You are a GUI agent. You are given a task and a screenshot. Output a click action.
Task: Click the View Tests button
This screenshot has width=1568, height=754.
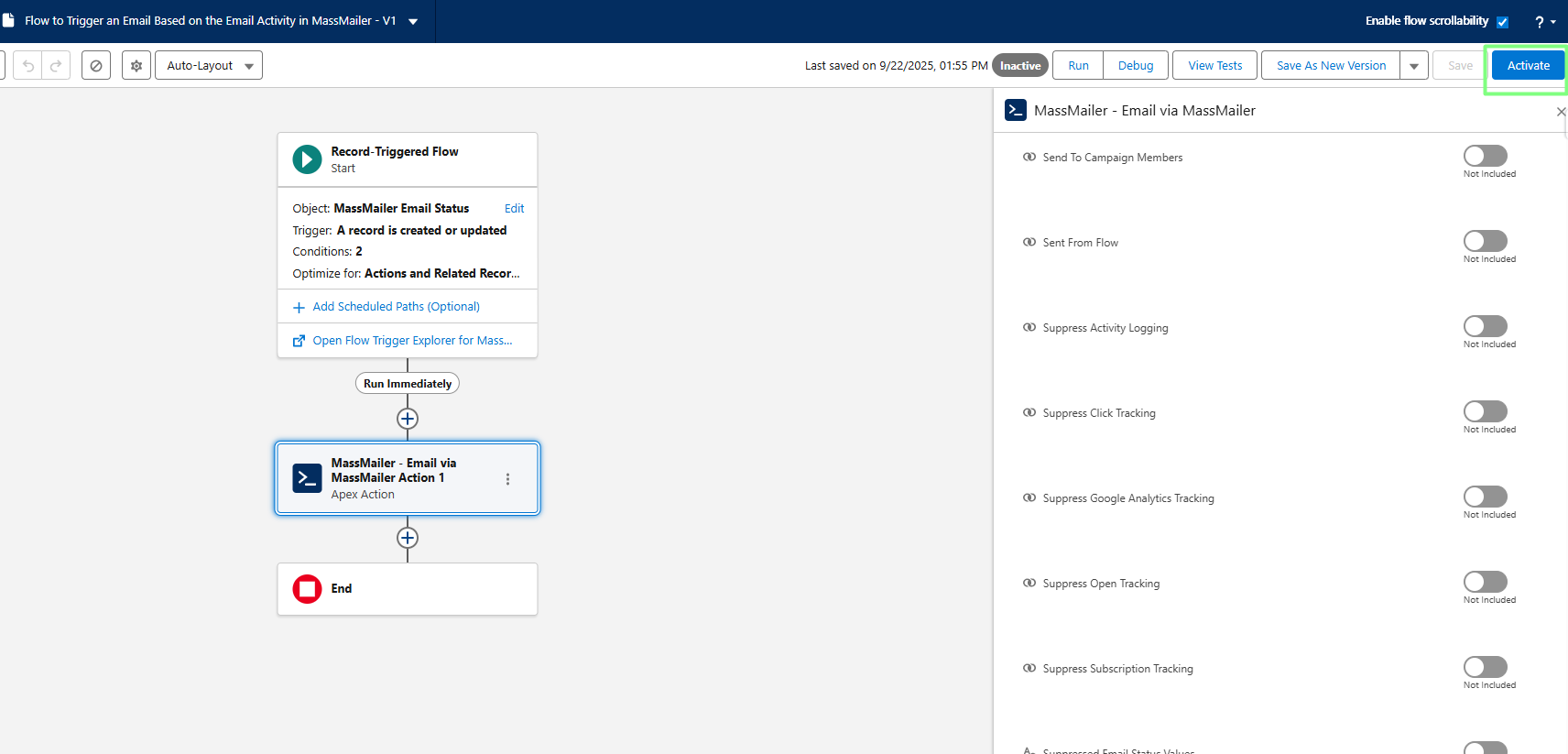click(1214, 66)
